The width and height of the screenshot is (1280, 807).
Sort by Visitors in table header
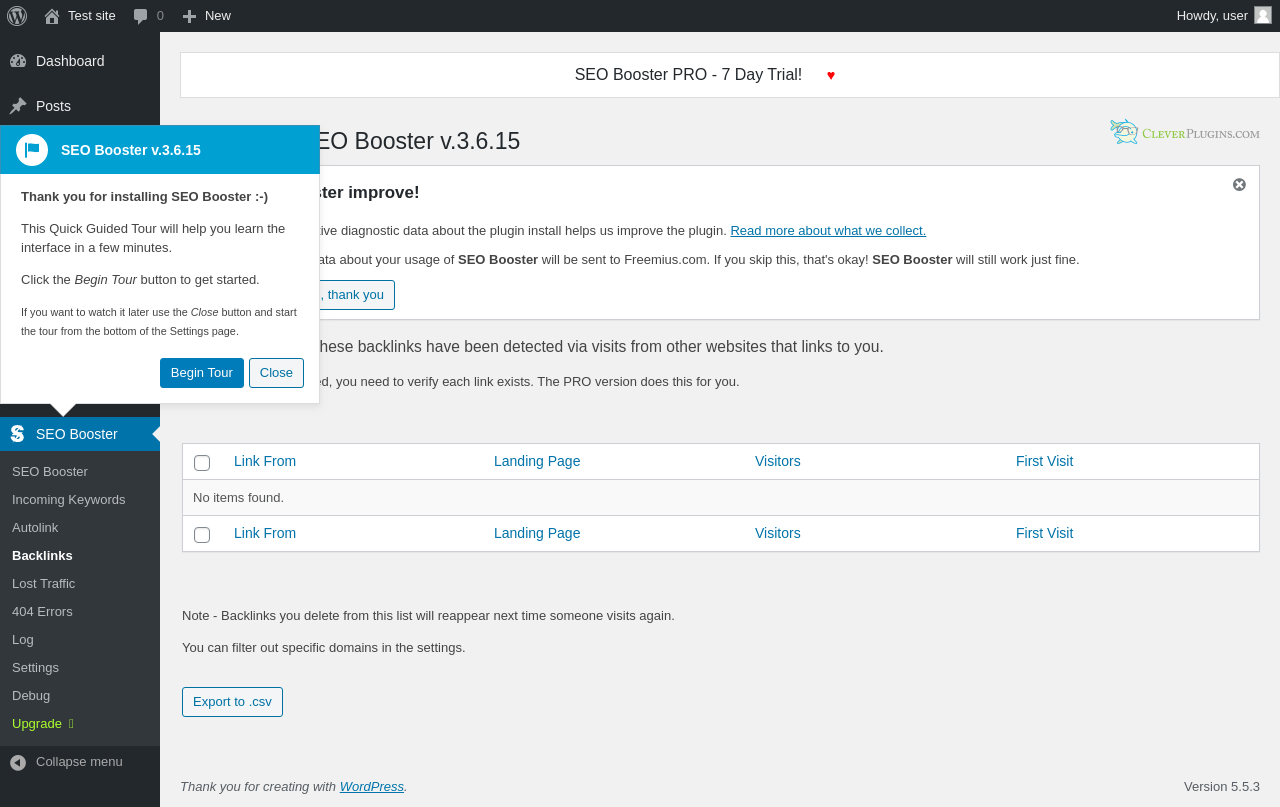pos(778,462)
